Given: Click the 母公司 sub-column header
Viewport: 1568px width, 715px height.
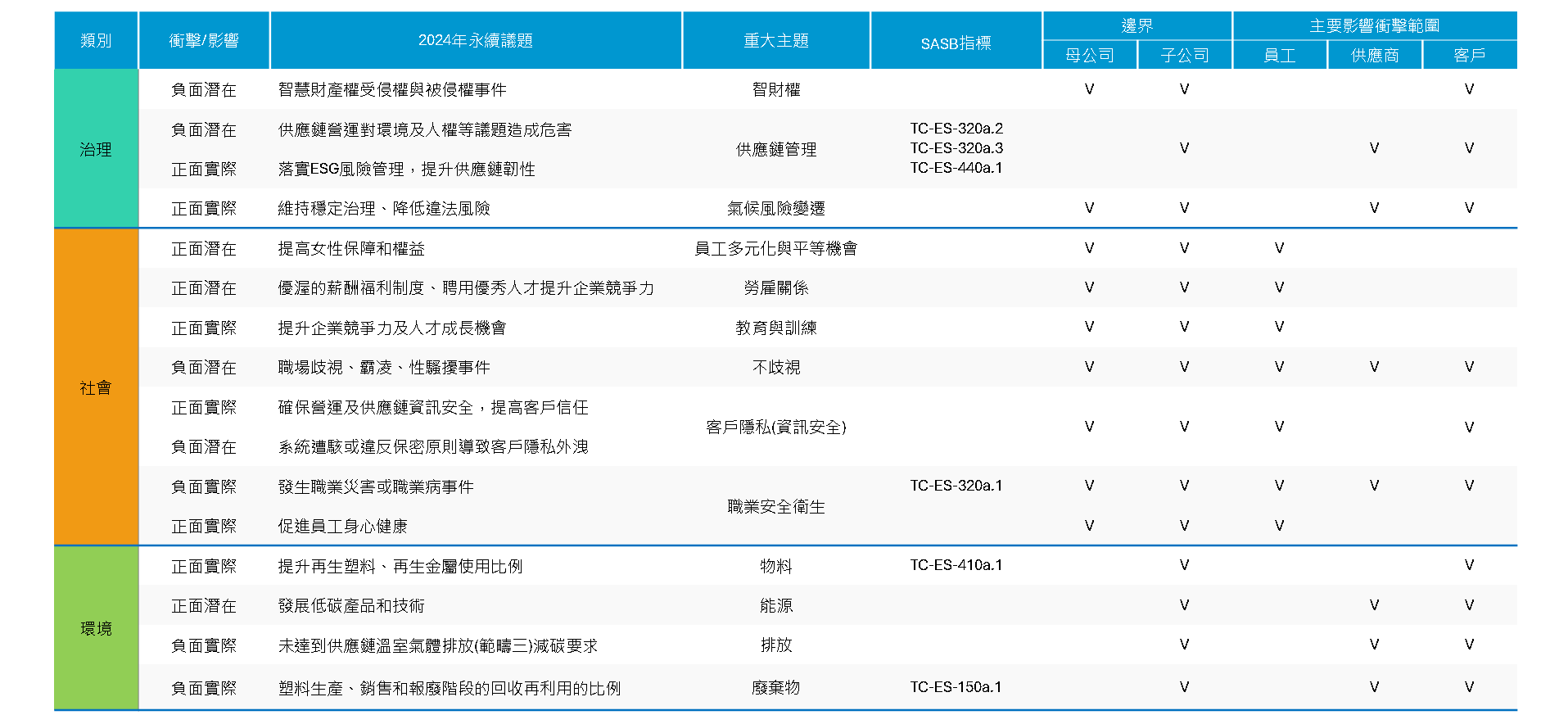Looking at the screenshot, I should pyautogui.click(x=1089, y=55).
